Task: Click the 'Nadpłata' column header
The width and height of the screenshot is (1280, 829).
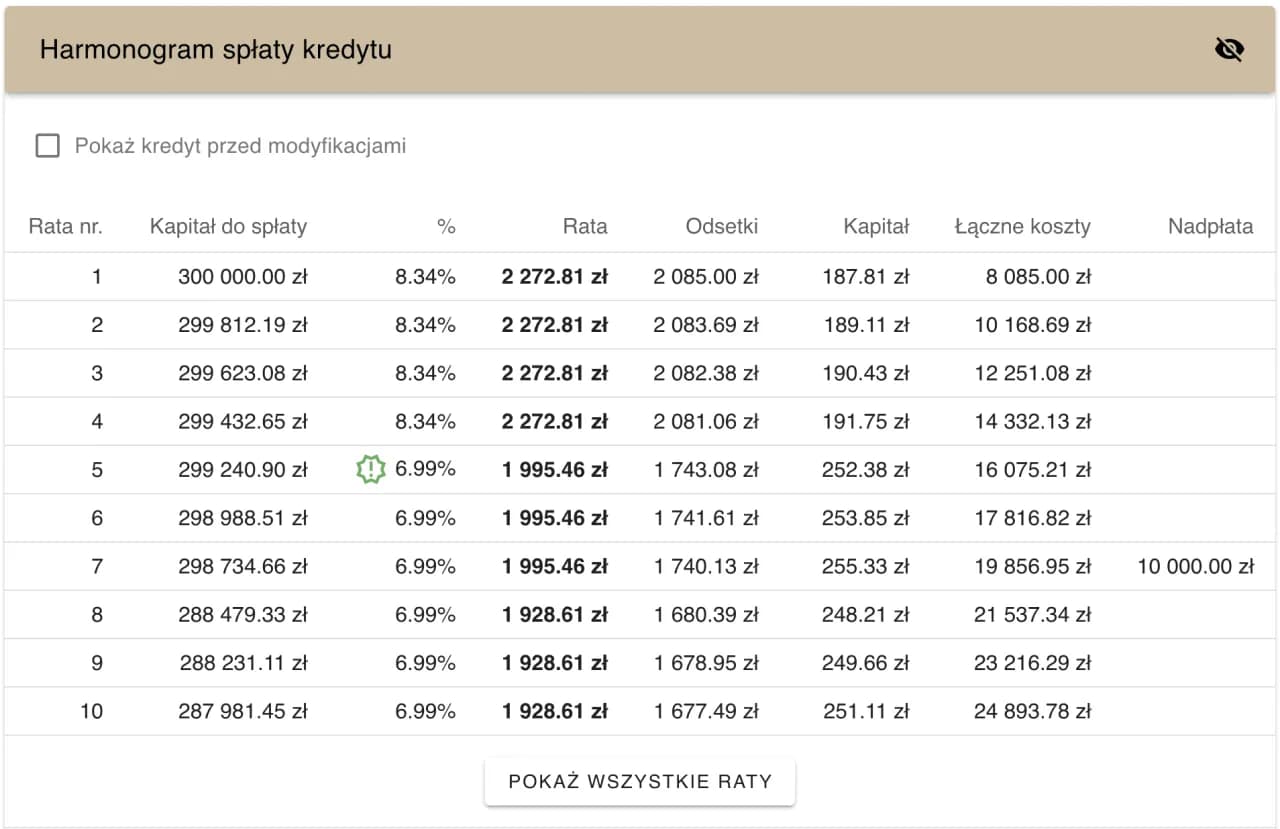Action: click(x=1210, y=226)
